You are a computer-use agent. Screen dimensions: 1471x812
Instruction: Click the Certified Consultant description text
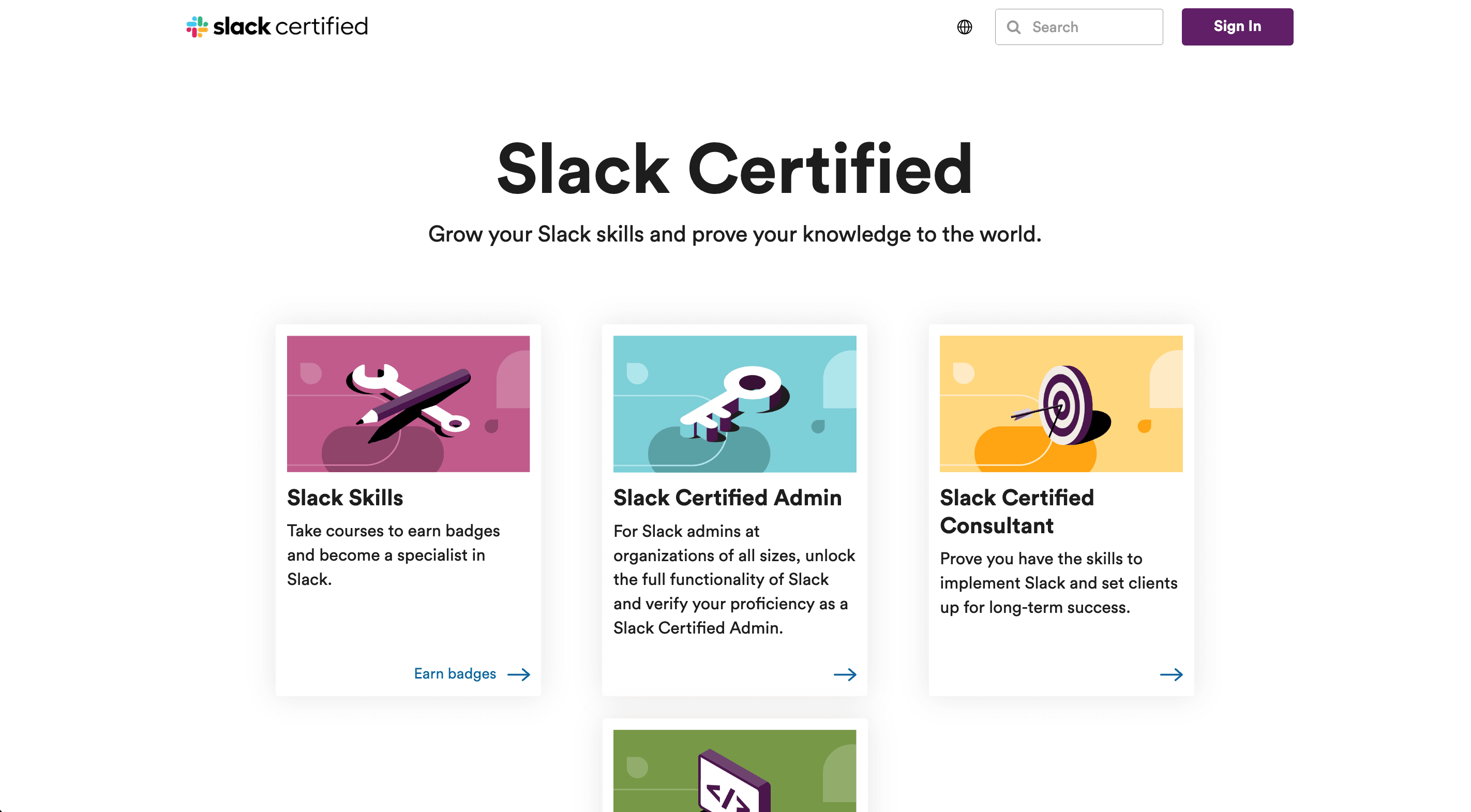pos(1058,582)
